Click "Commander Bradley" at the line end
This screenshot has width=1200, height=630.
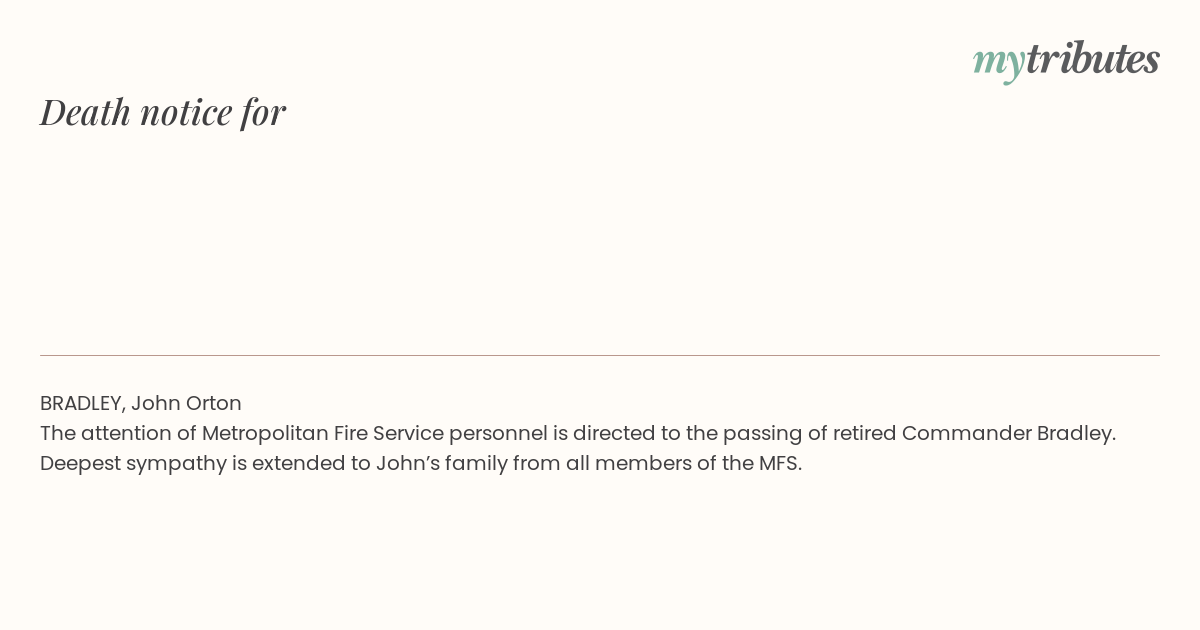point(1009,433)
